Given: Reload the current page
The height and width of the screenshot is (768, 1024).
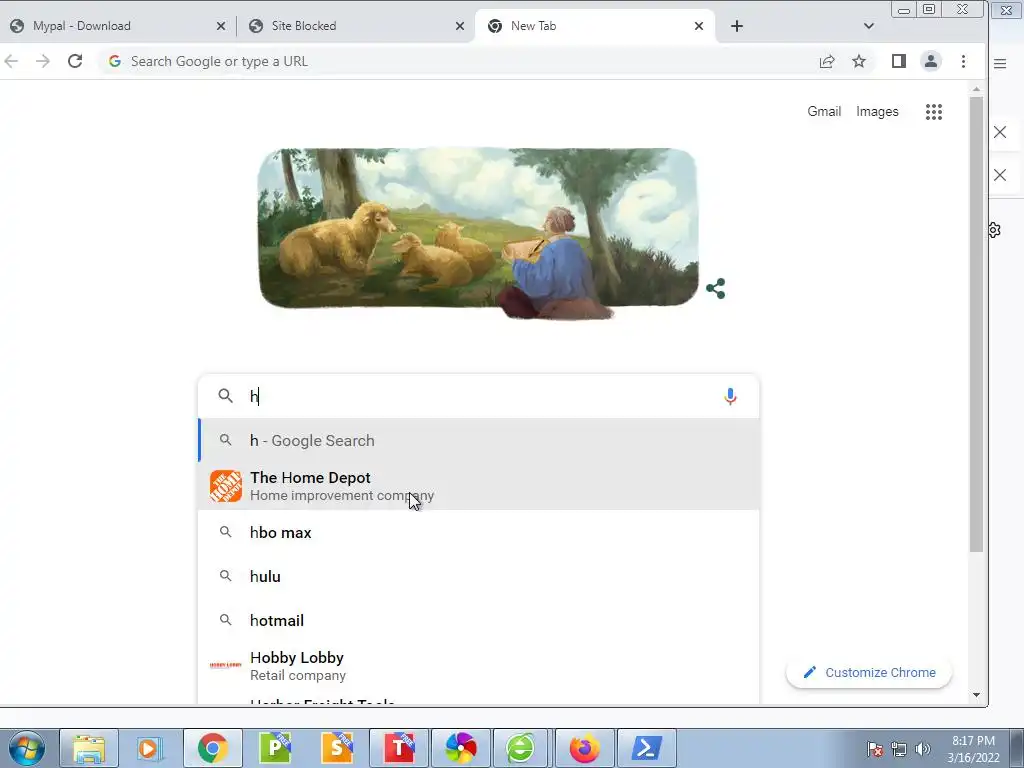Looking at the screenshot, I should (x=75, y=61).
